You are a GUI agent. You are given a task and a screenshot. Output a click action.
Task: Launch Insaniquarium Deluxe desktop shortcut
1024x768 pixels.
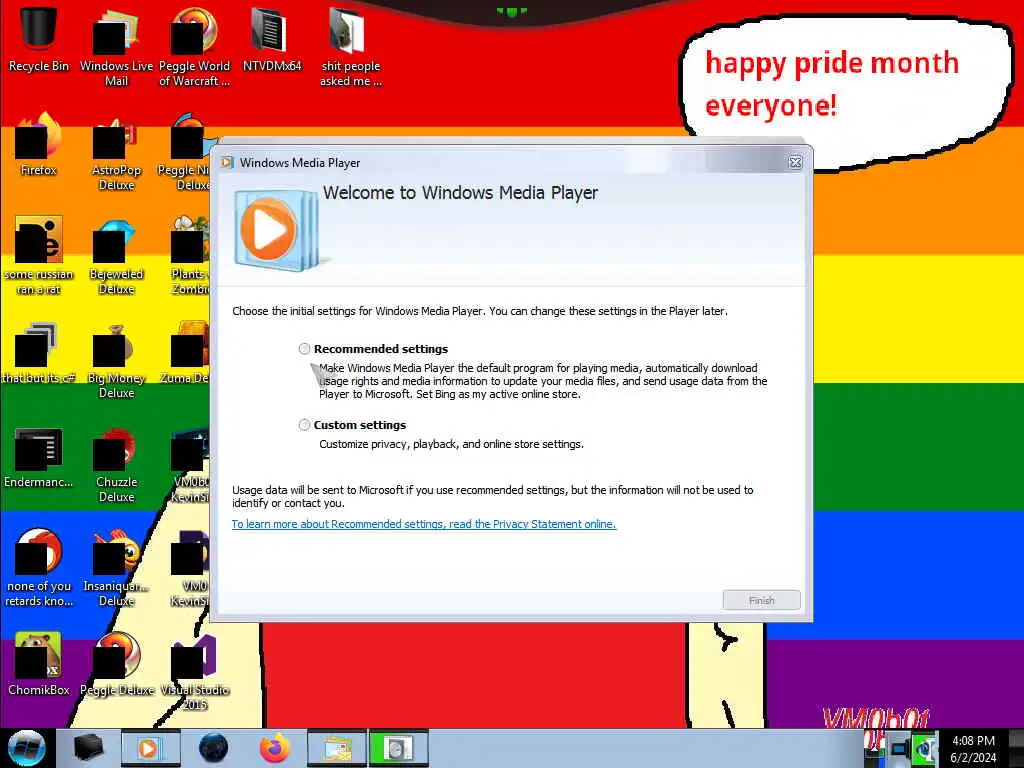click(116, 567)
